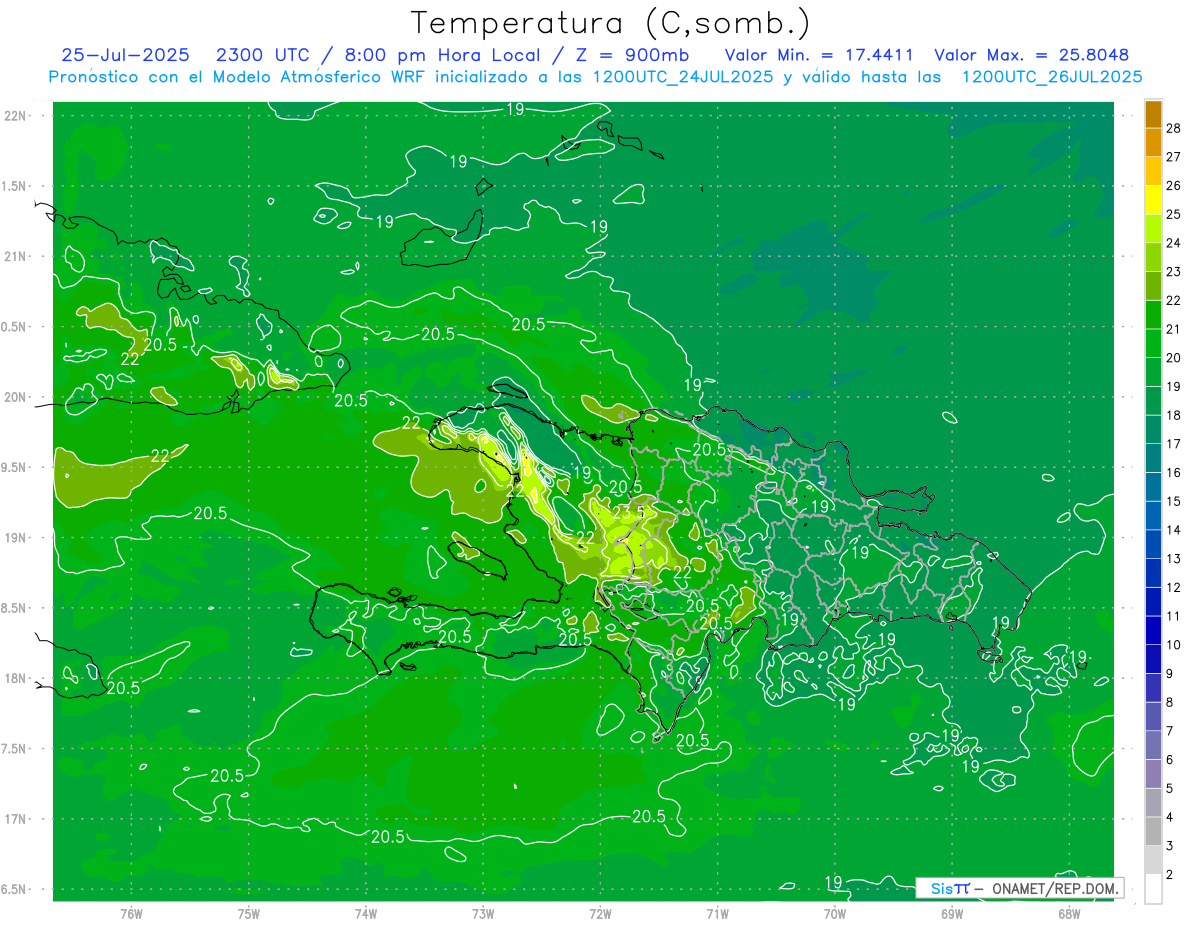Pick the teal legend swatch between 16 and 17
Screen dimensions: 1200x927
click(x=1153, y=459)
